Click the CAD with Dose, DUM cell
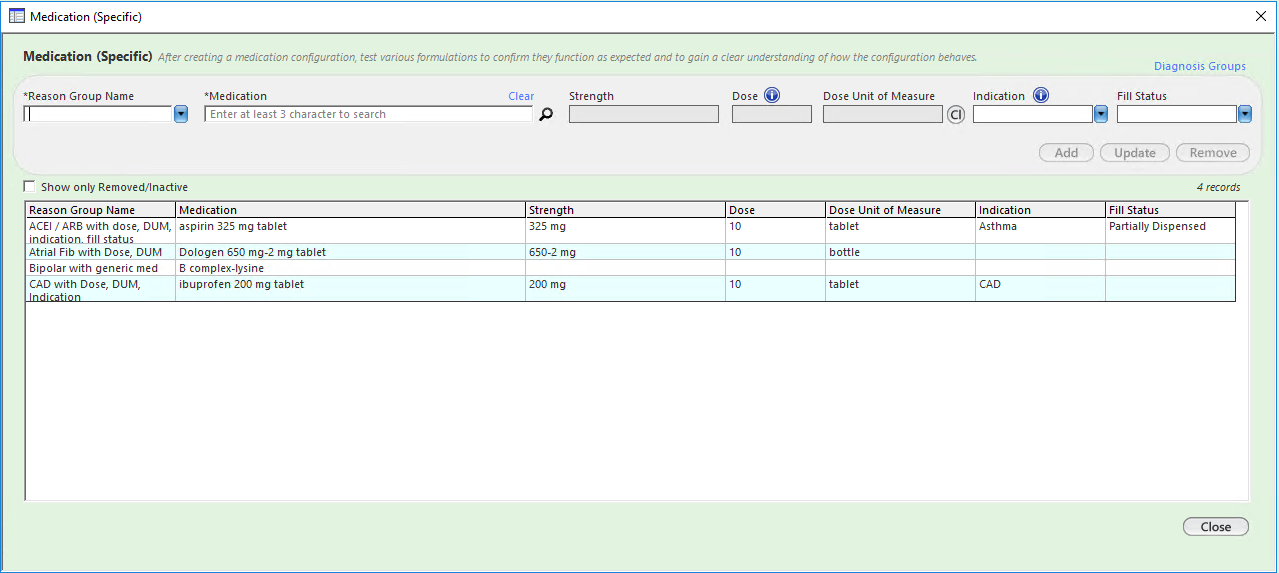The image size is (1279, 573). pos(100,289)
